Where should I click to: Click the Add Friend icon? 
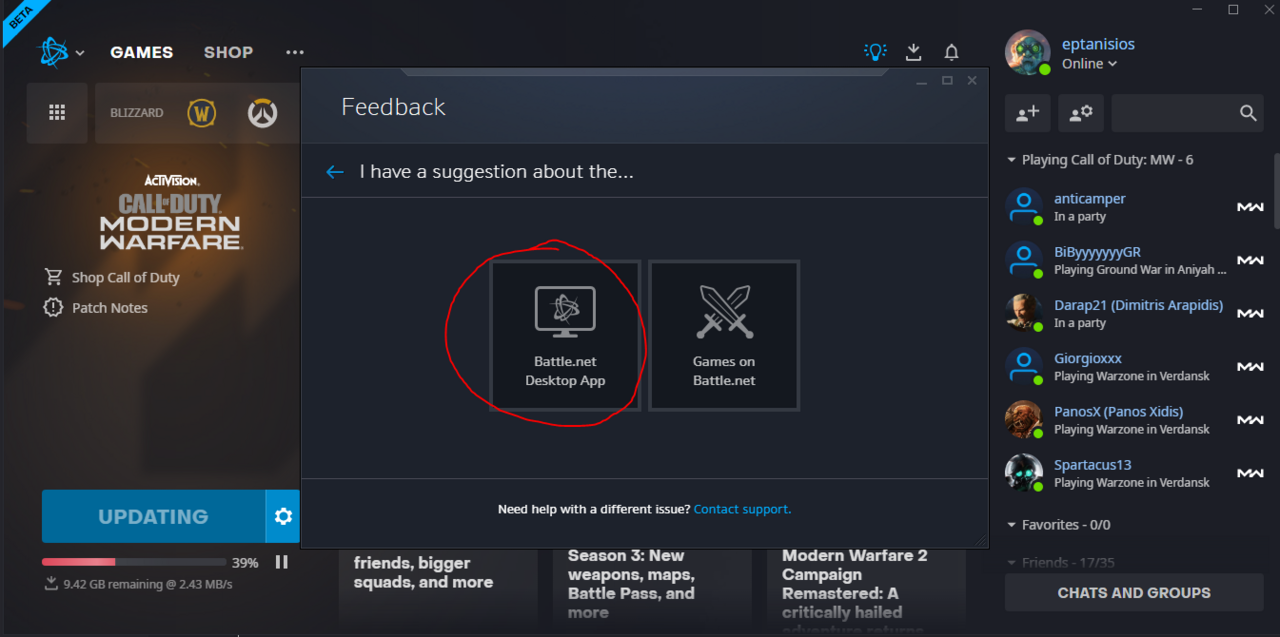click(x=1028, y=113)
